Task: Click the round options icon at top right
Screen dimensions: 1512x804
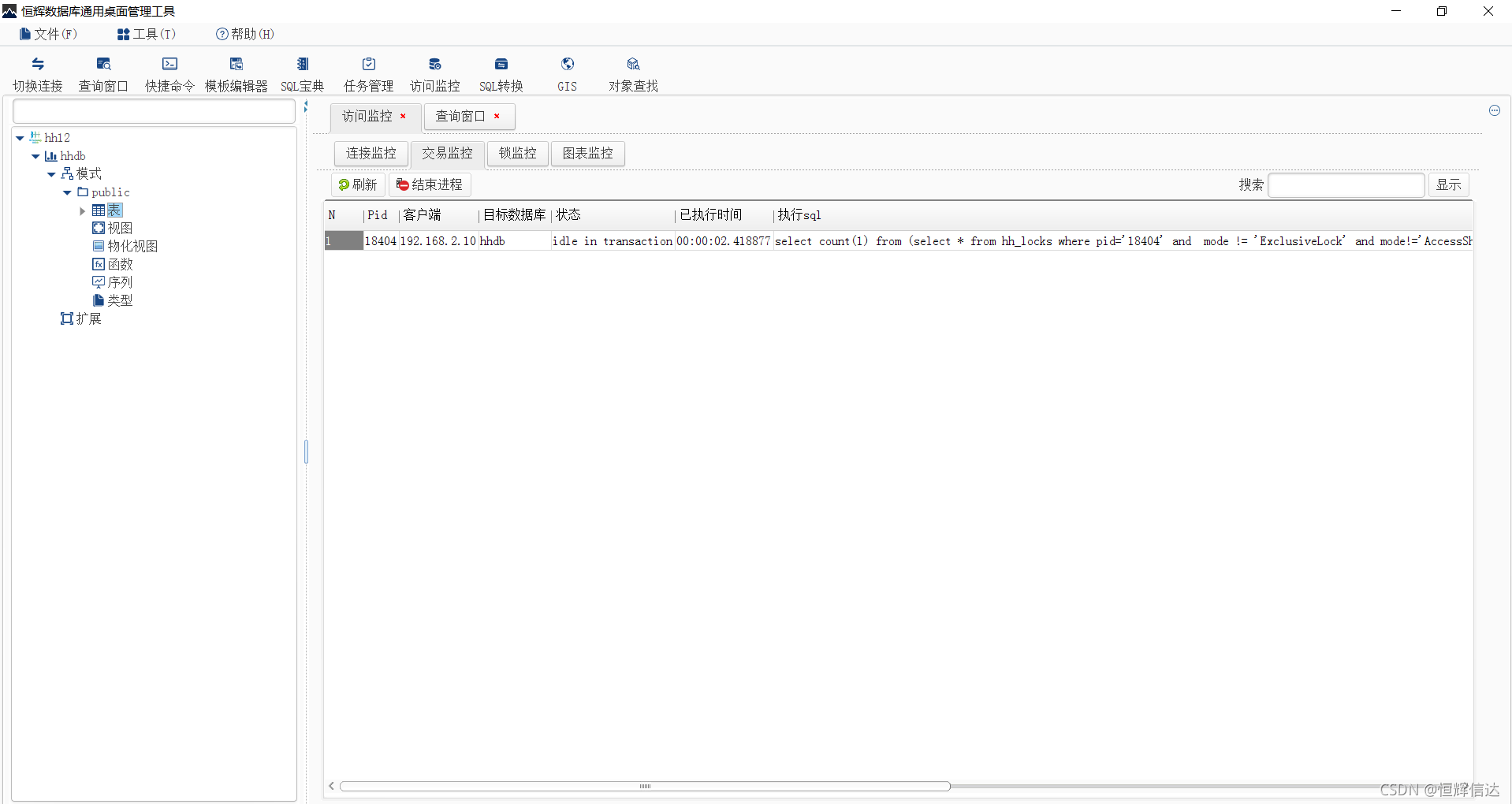Action: [x=1495, y=110]
